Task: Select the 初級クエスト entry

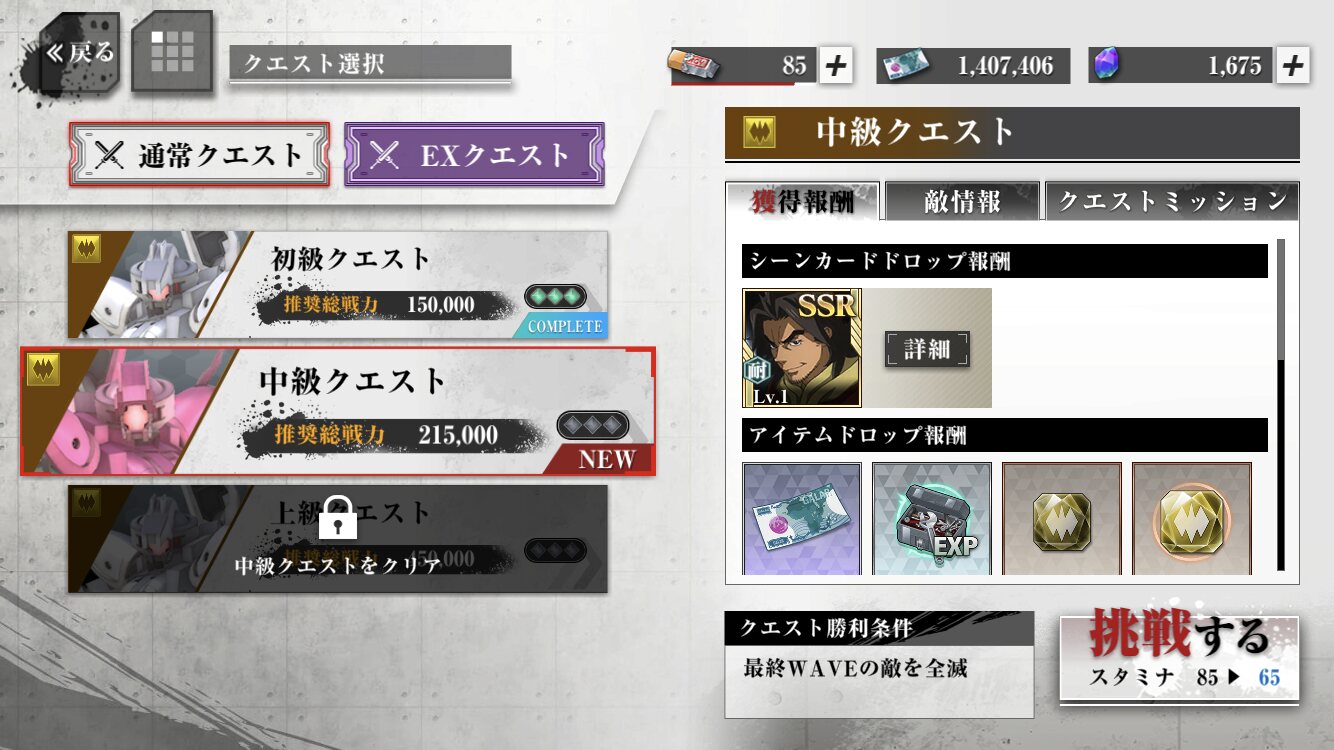Action: pyautogui.click(x=338, y=285)
